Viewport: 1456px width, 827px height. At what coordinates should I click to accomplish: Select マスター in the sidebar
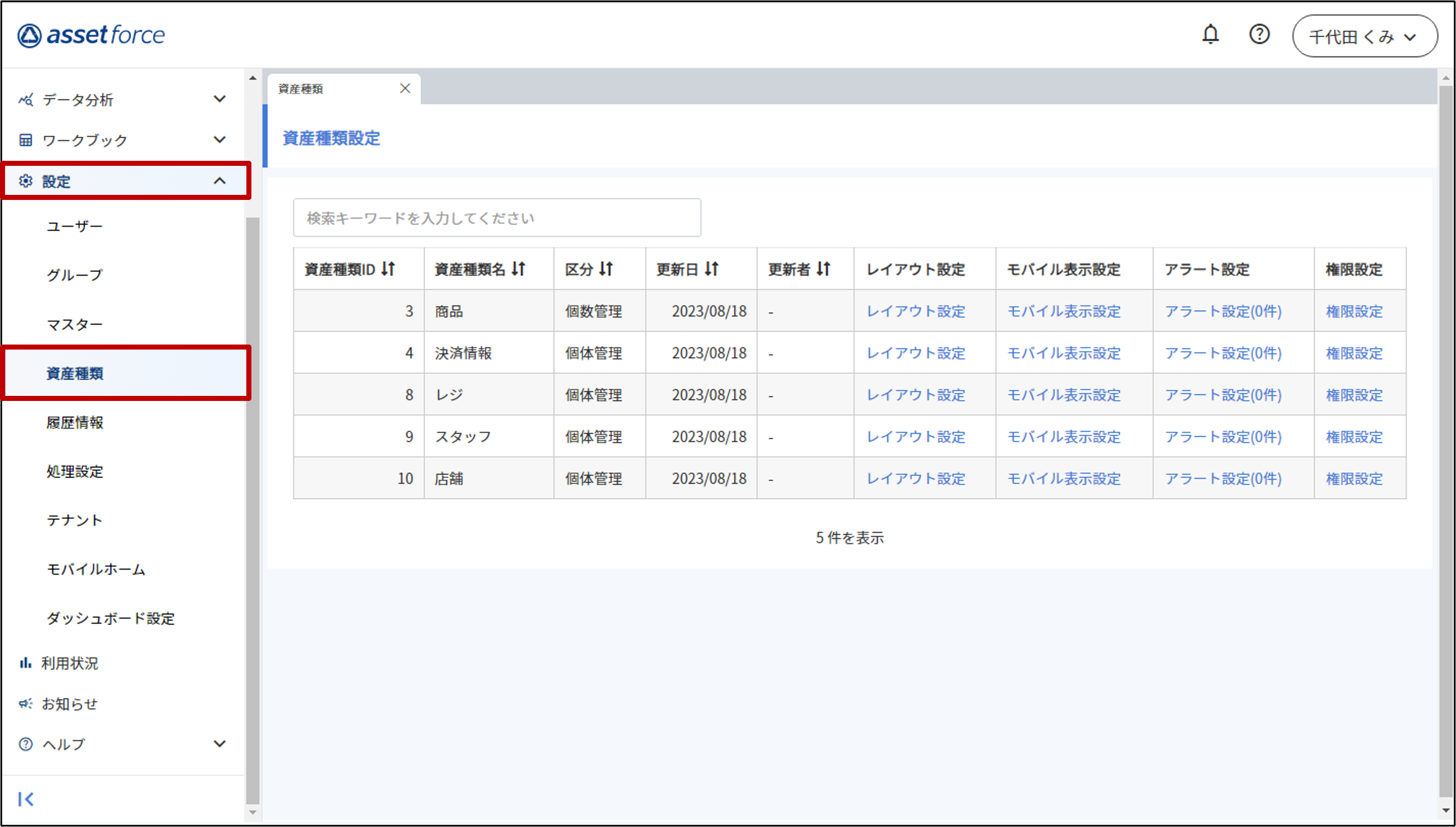[74, 324]
